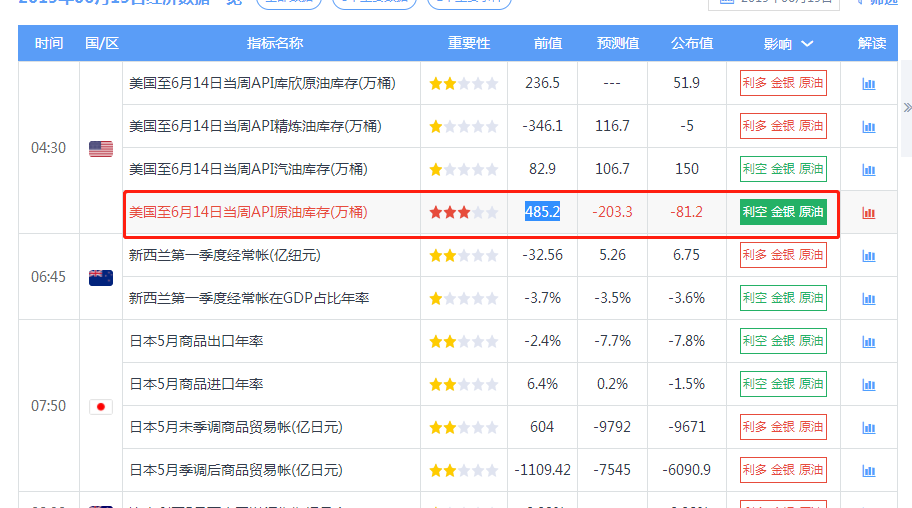
Task: Open 美国至6月14日当周API精炼油库存(万桶) link
Action: [x=255, y=126]
